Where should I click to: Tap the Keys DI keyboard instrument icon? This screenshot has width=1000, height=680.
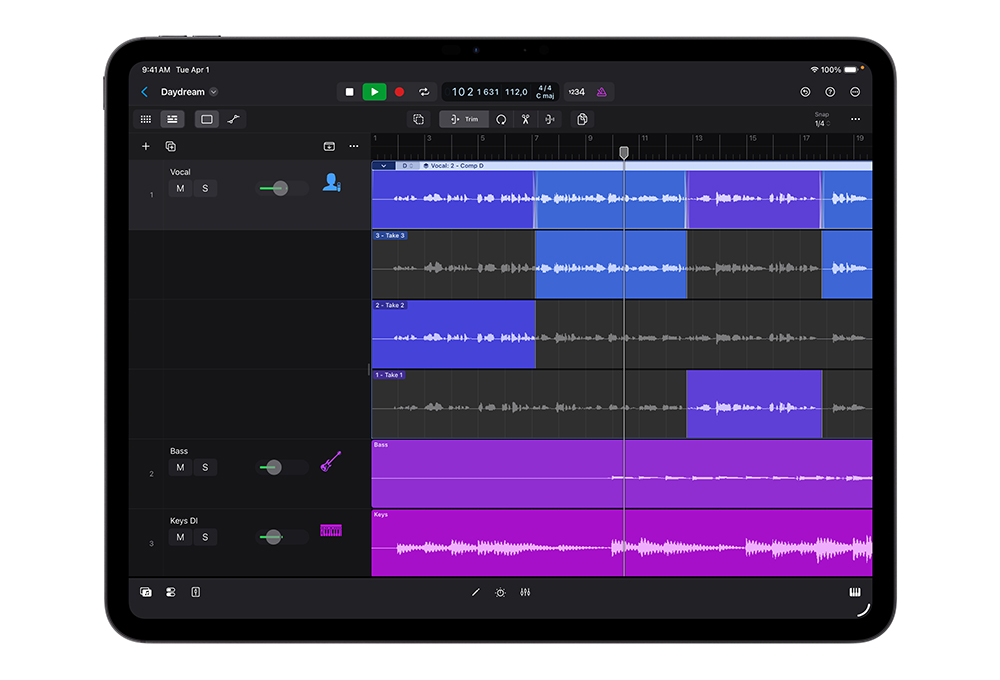[330, 529]
